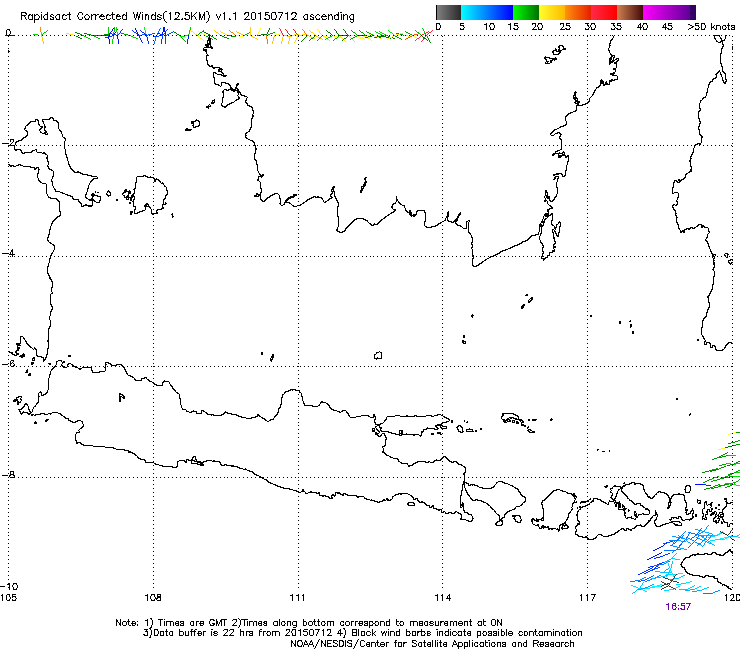Image resolution: width=740 pixels, height=650 pixels.
Task: Click the '30' label under the color scale
Action: 590,27
